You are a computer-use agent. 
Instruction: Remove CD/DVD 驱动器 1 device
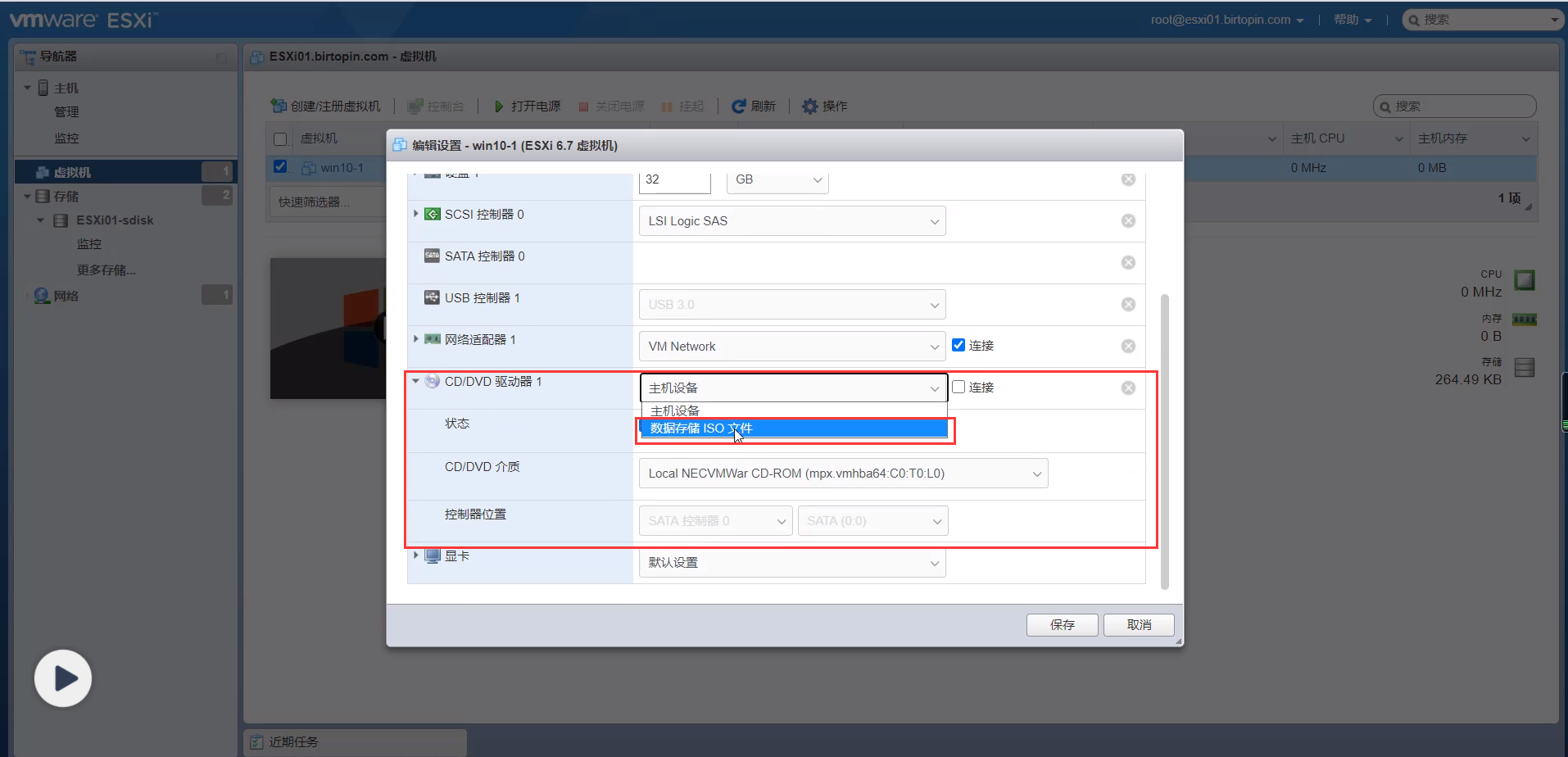1128,388
